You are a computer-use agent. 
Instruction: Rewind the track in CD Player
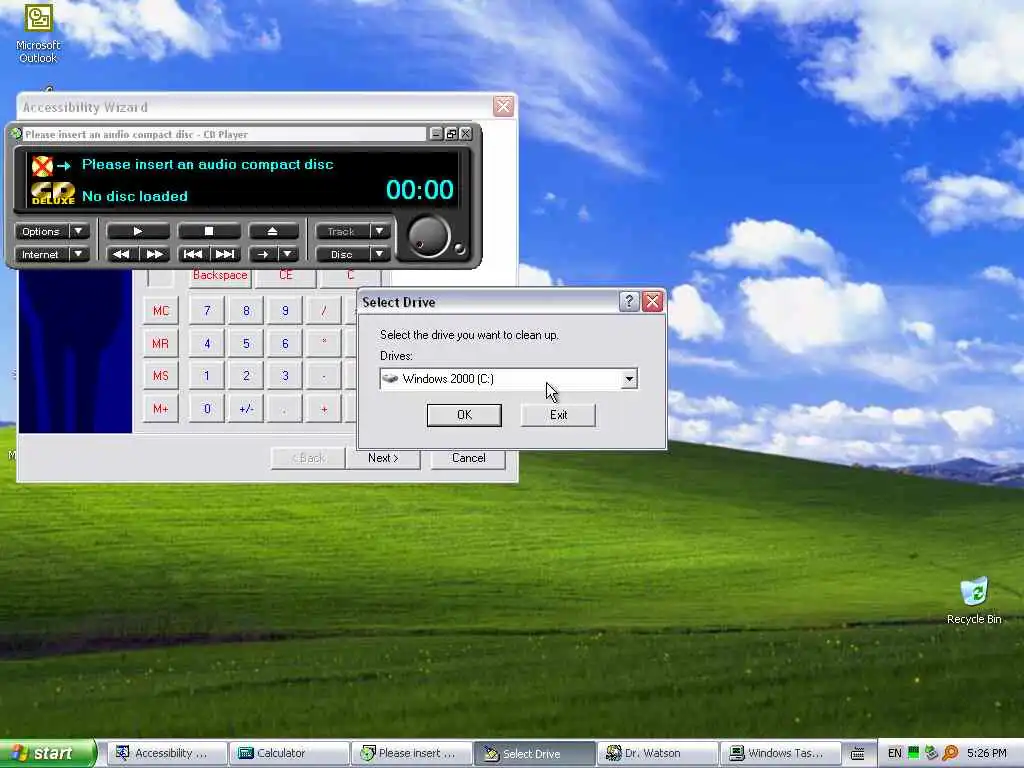pyautogui.click(x=121, y=254)
